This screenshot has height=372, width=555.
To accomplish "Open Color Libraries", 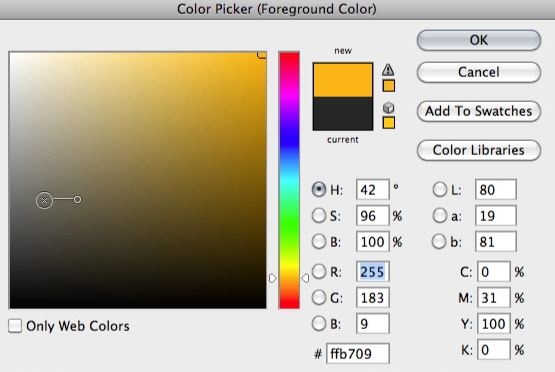I will (479, 150).
